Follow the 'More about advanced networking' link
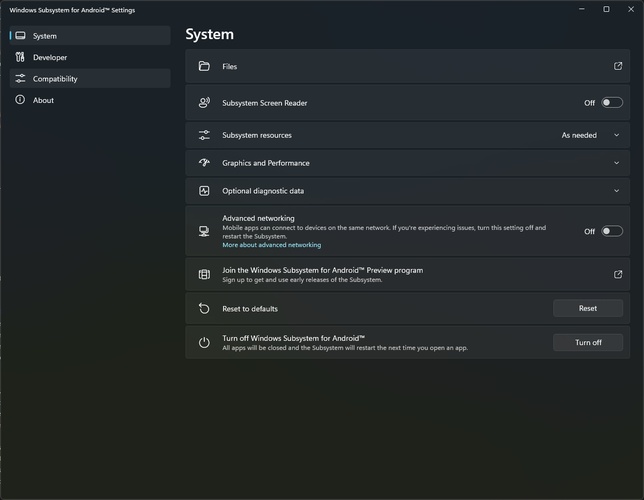The width and height of the screenshot is (644, 500). [271, 245]
